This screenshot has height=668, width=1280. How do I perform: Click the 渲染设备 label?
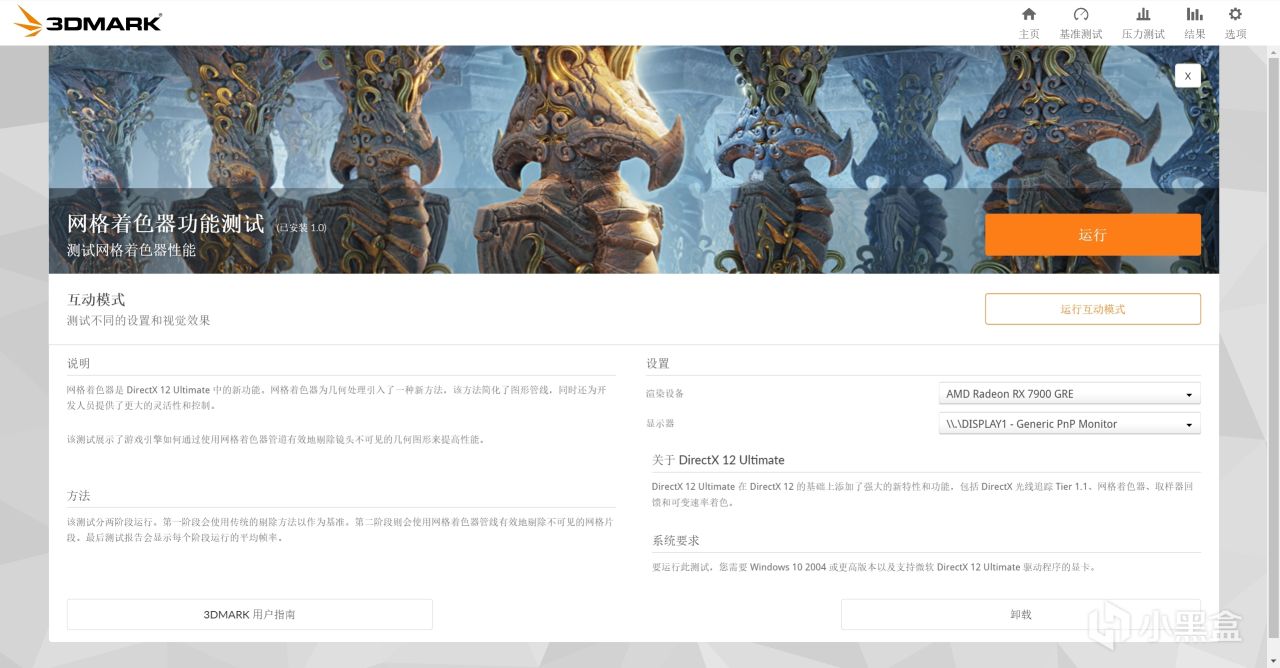(x=665, y=394)
